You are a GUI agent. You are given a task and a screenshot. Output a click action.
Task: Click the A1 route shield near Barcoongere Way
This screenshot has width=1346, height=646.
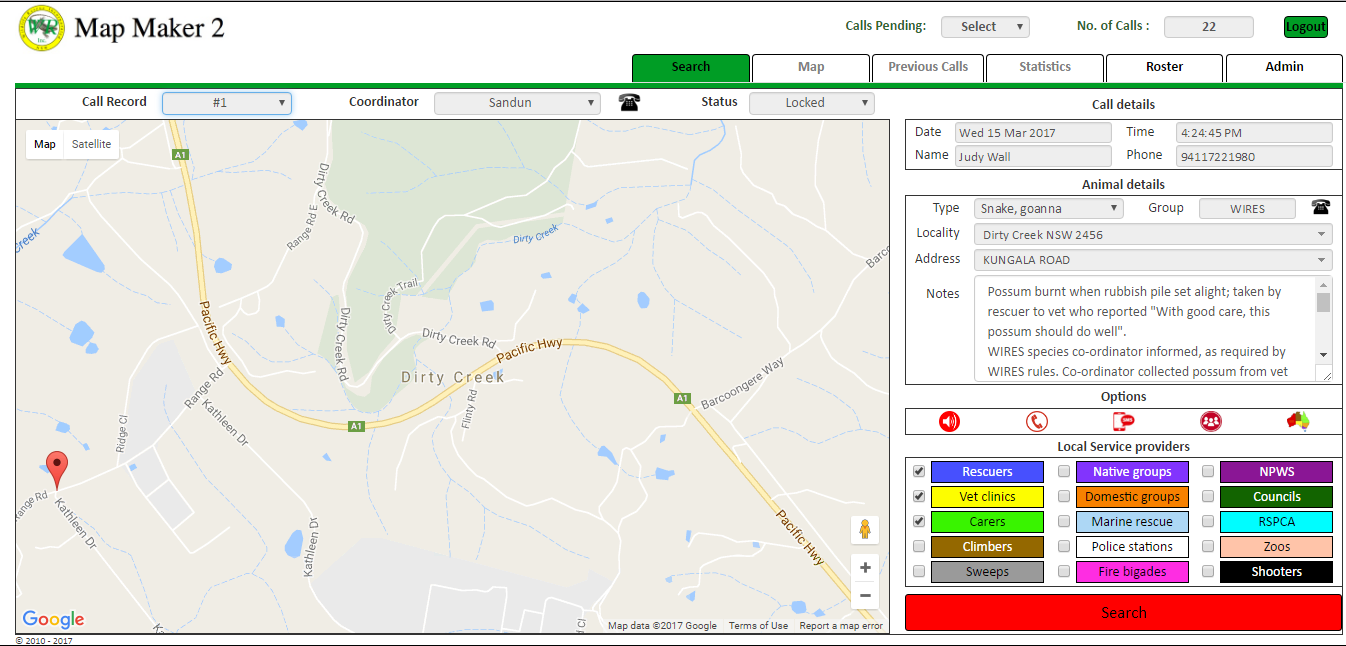click(682, 398)
